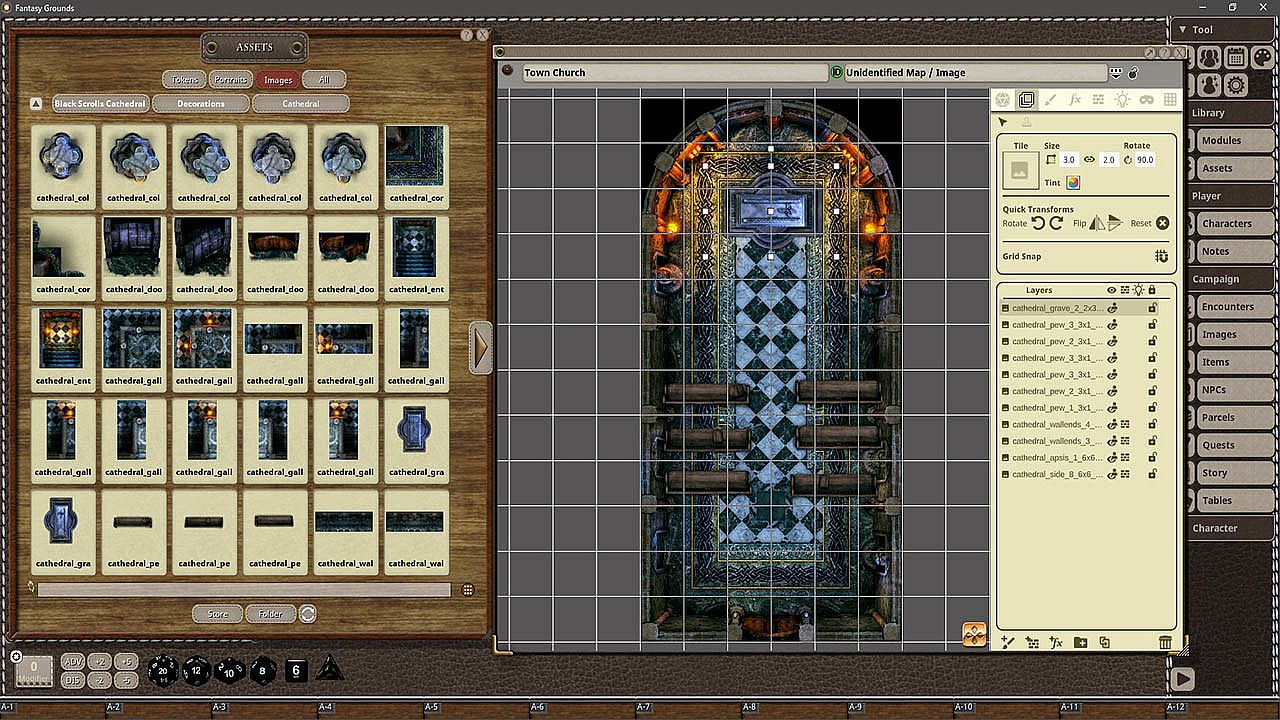1280x720 pixels.
Task: Open the Store button in Assets
Action: pyautogui.click(x=218, y=614)
